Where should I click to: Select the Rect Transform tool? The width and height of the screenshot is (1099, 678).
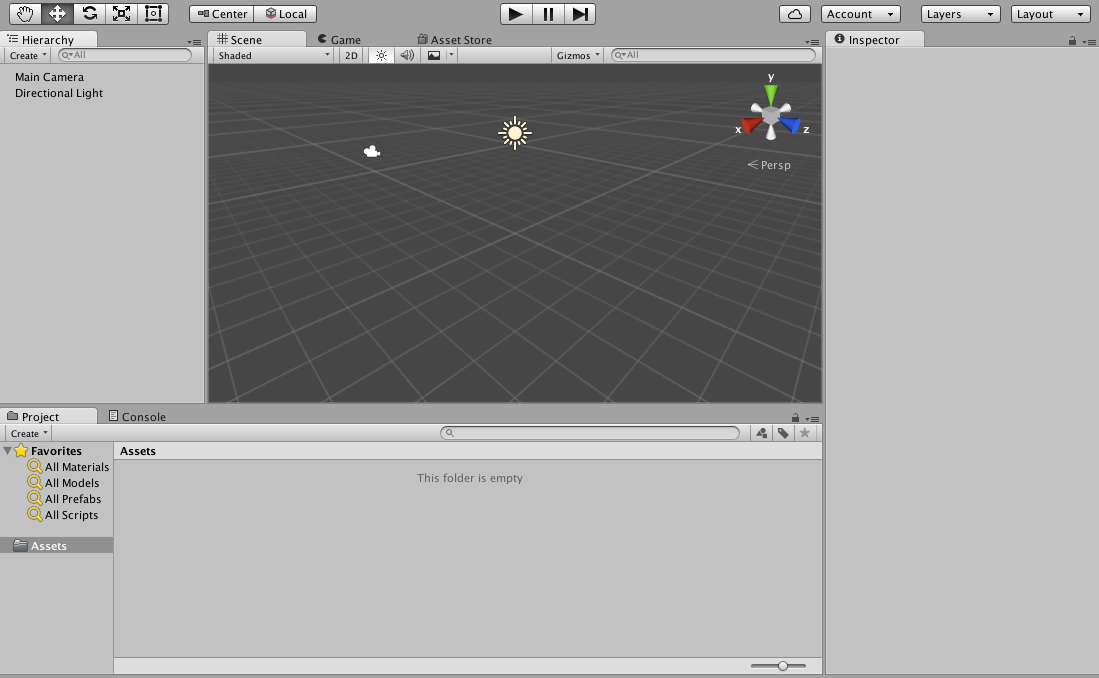pos(153,14)
